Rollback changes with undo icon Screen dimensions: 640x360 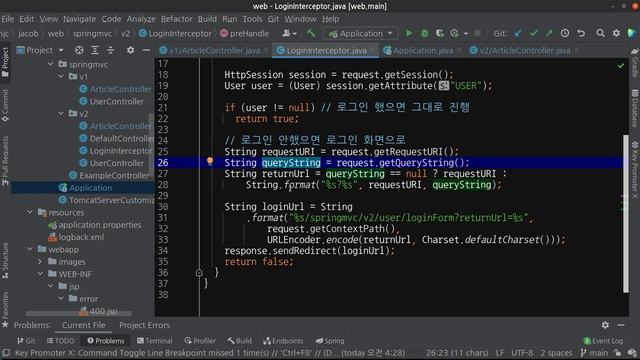pos(581,33)
